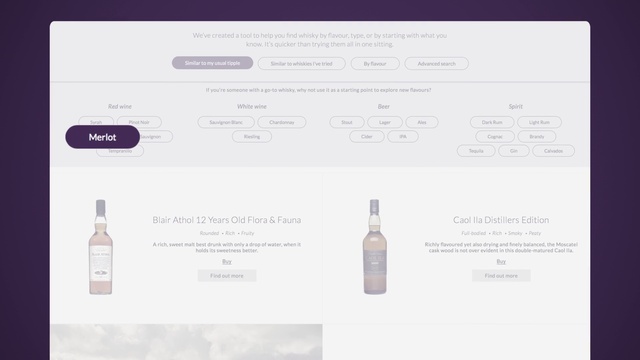Select Sauvignon Blanc white wine
The image size is (640, 360).
click(226, 122)
